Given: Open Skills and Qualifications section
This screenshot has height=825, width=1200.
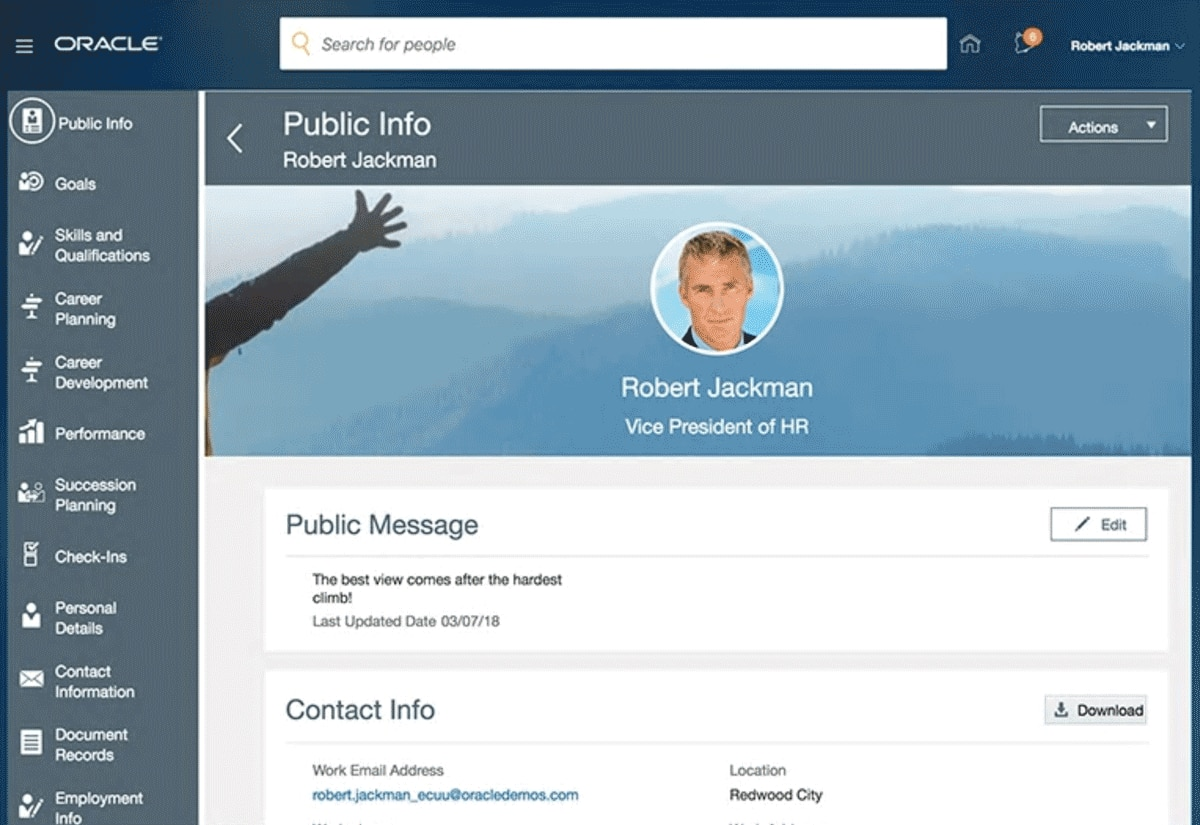Looking at the screenshot, I should (x=101, y=245).
